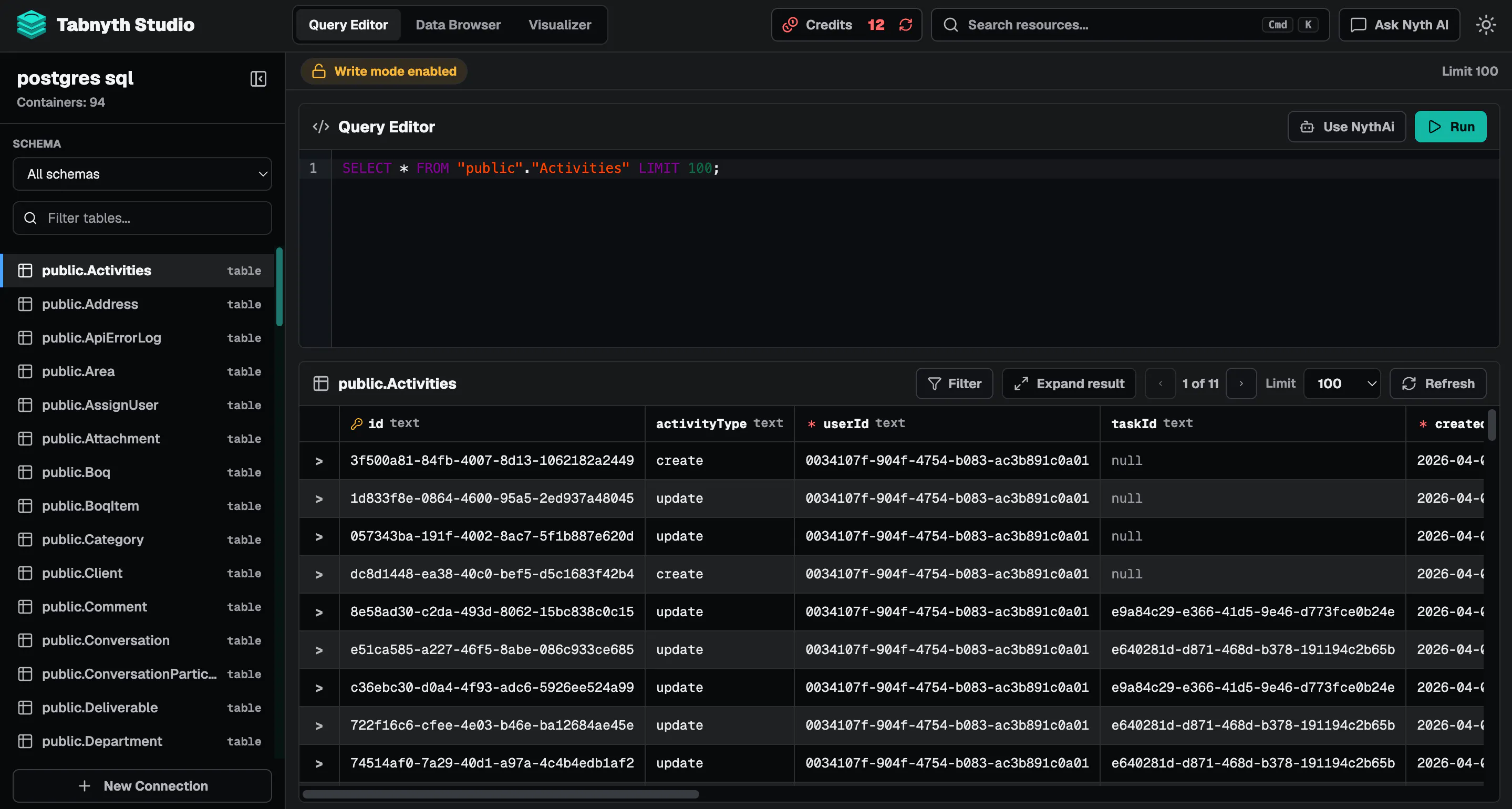Go to next results page
The width and height of the screenshot is (1512, 809).
1241,383
